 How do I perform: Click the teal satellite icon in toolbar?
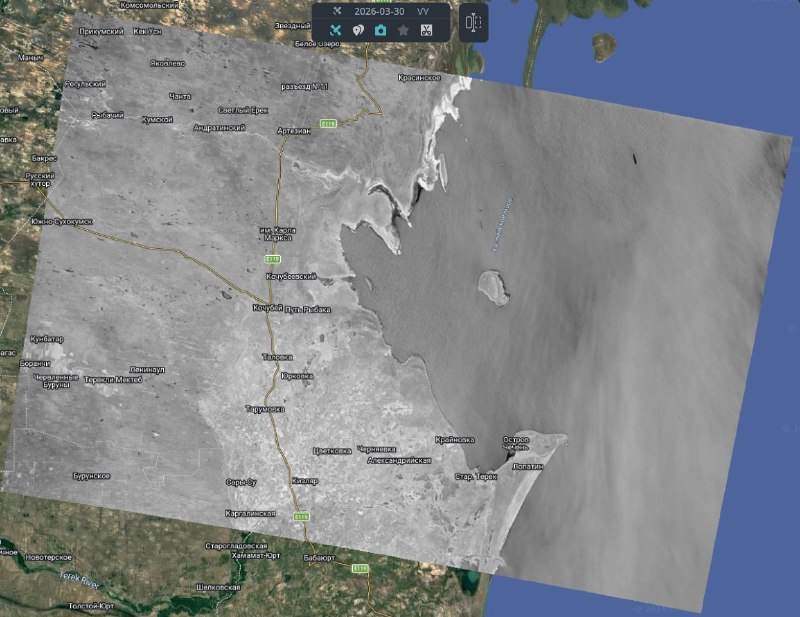[x=336, y=30]
